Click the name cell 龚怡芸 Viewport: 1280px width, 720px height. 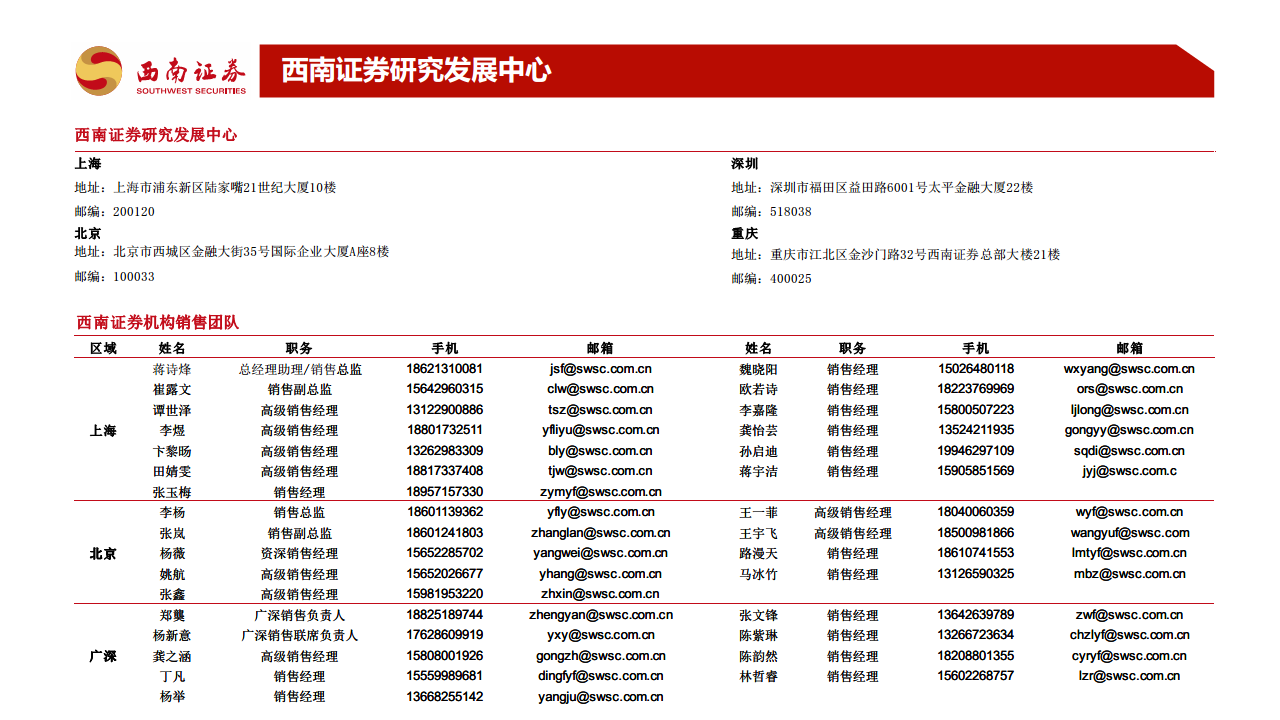(758, 430)
